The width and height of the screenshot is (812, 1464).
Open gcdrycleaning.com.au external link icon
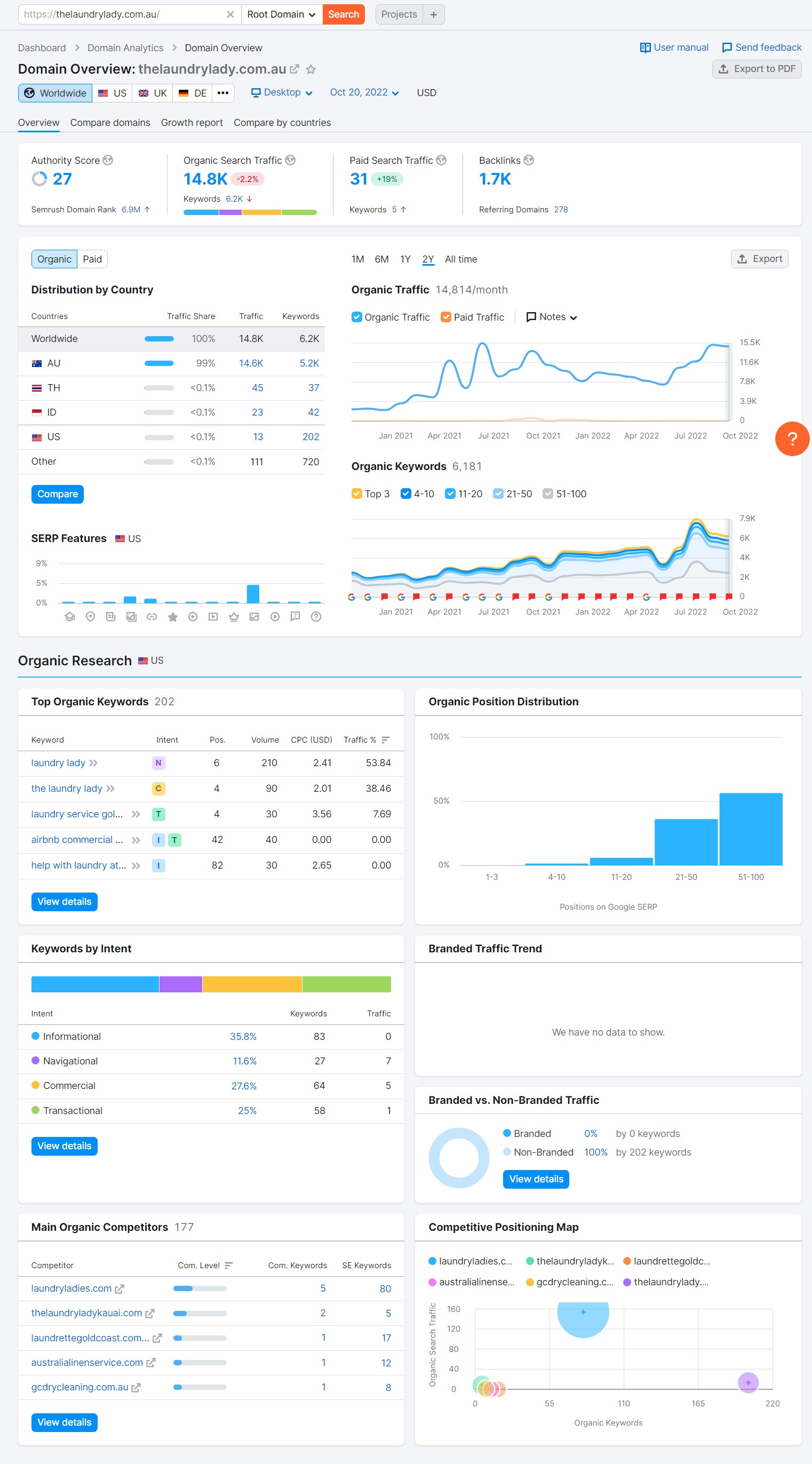click(136, 1387)
